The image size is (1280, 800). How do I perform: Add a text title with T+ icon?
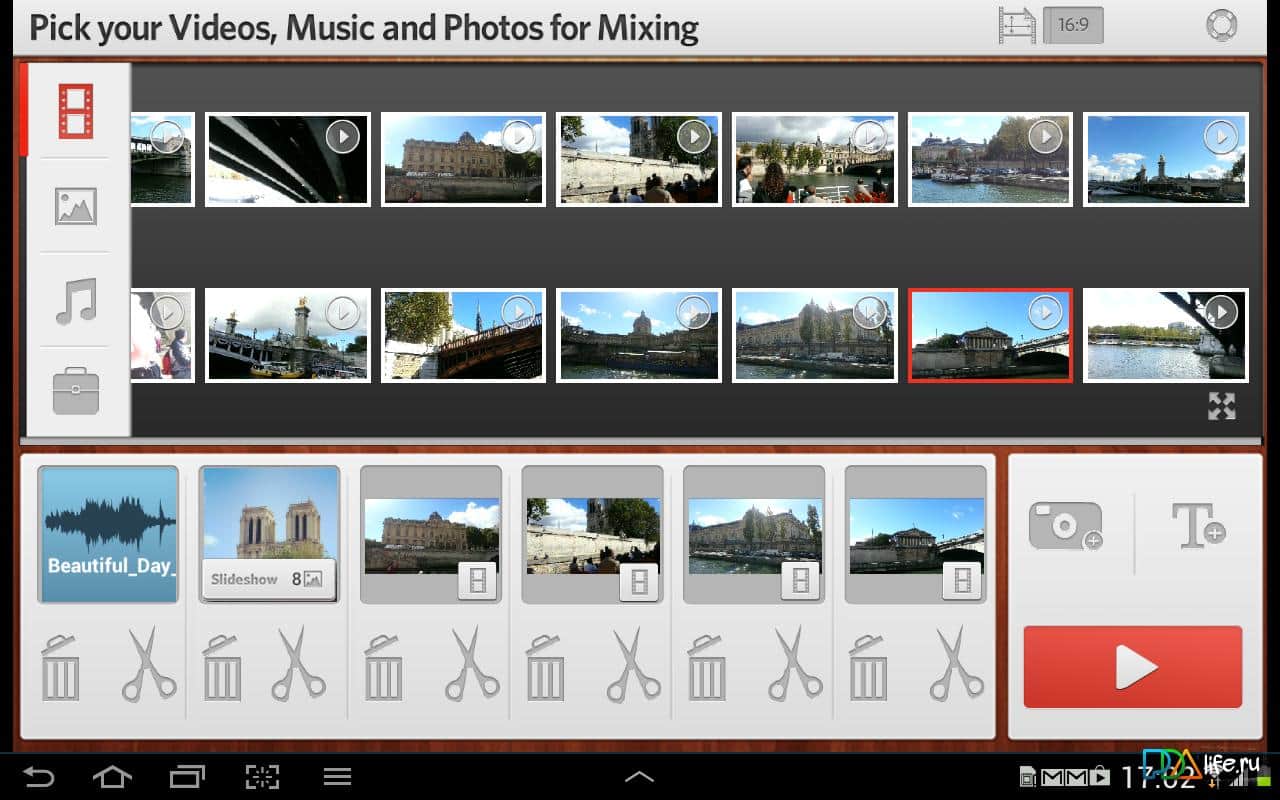tap(1198, 525)
